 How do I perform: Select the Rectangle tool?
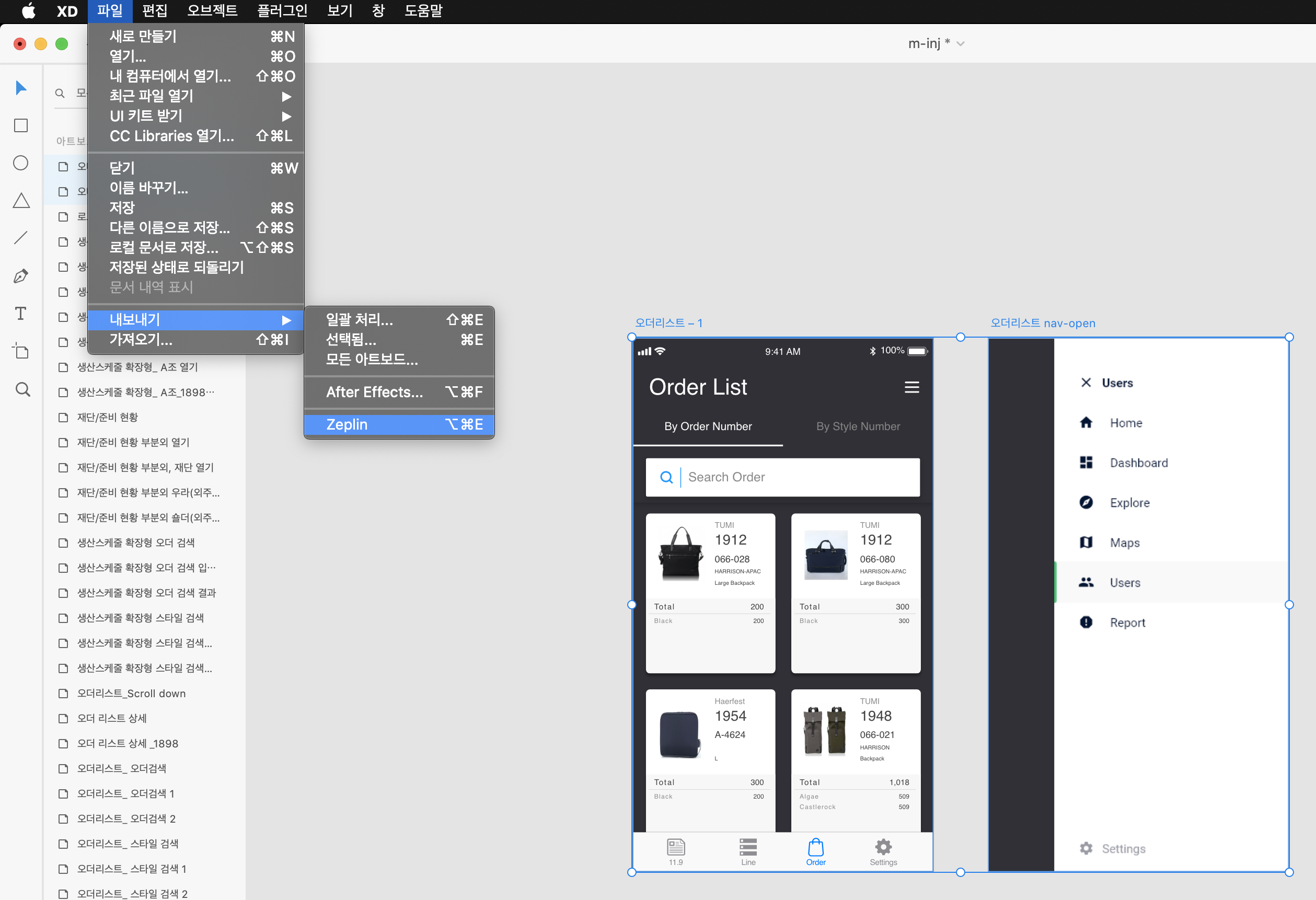[21, 125]
